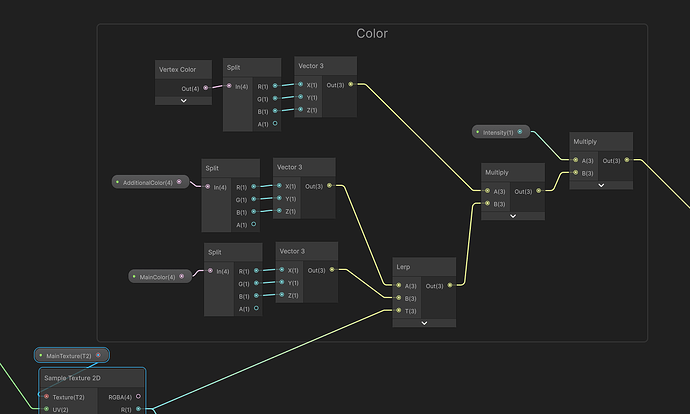690x414 pixels.
Task: Select the Intensity(1) property node
Action: coord(497,132)
